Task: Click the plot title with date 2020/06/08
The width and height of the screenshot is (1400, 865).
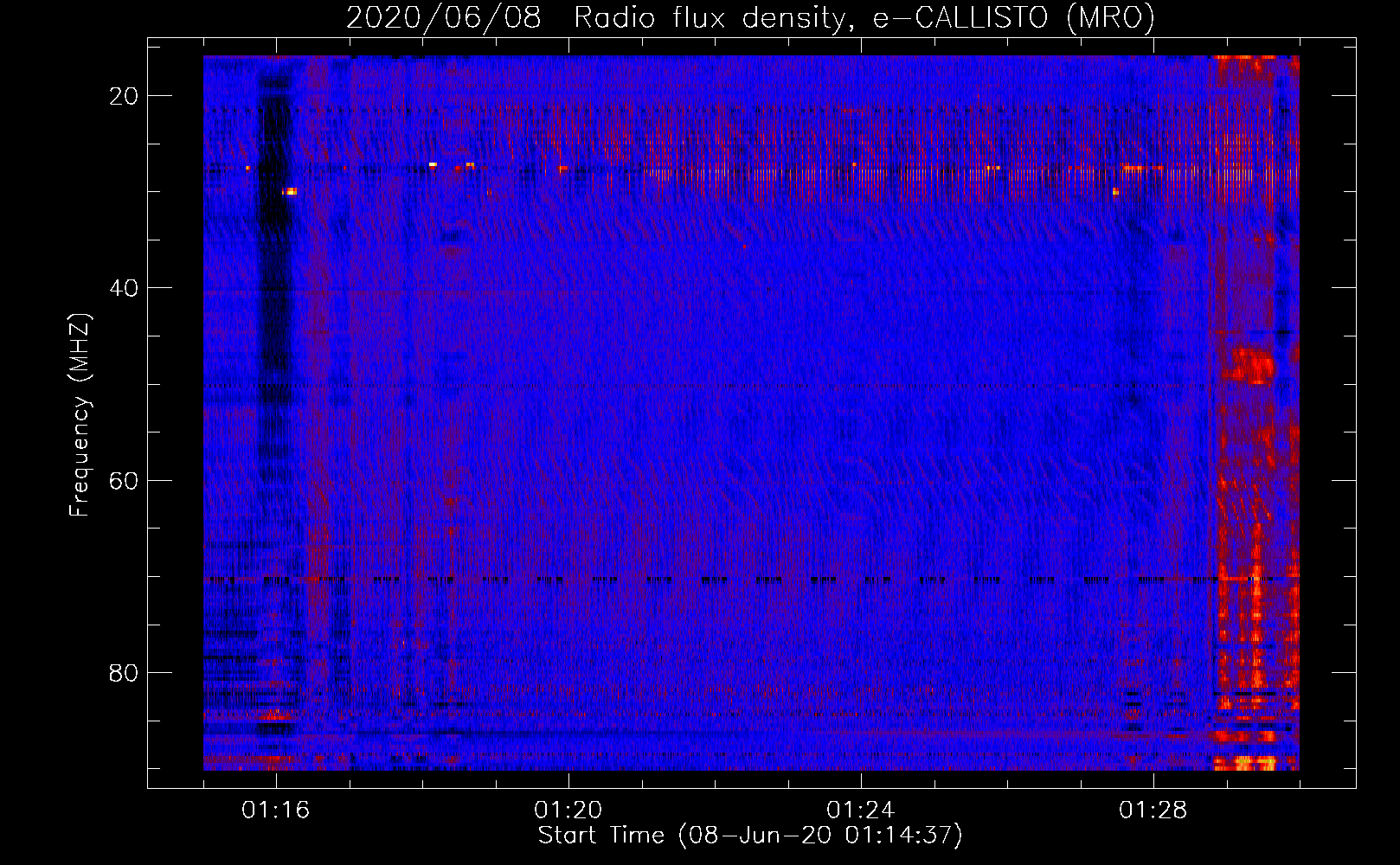Action: click(750, 18)
